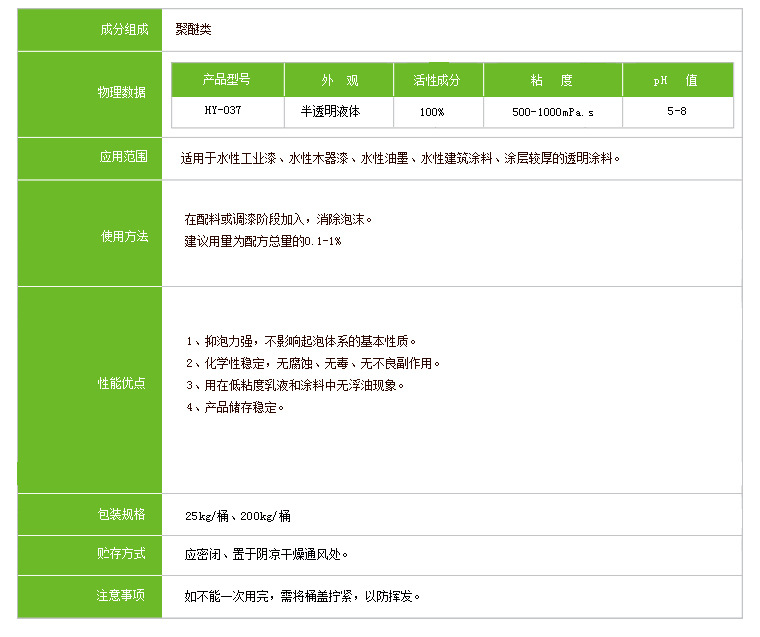Click the 使用方法 section label

[122, 237]
